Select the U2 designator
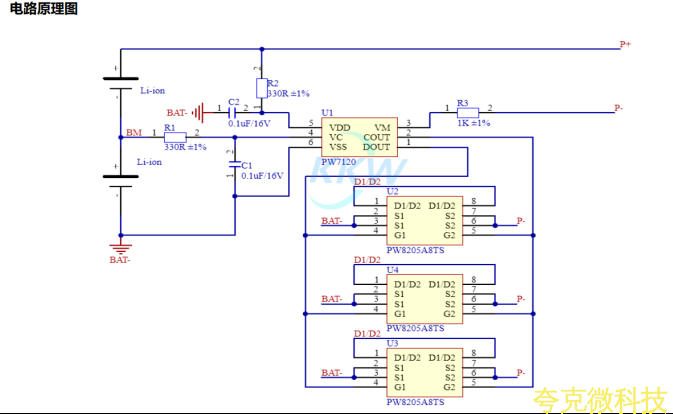This screenshot has width=673, height=414. (392, 191)
